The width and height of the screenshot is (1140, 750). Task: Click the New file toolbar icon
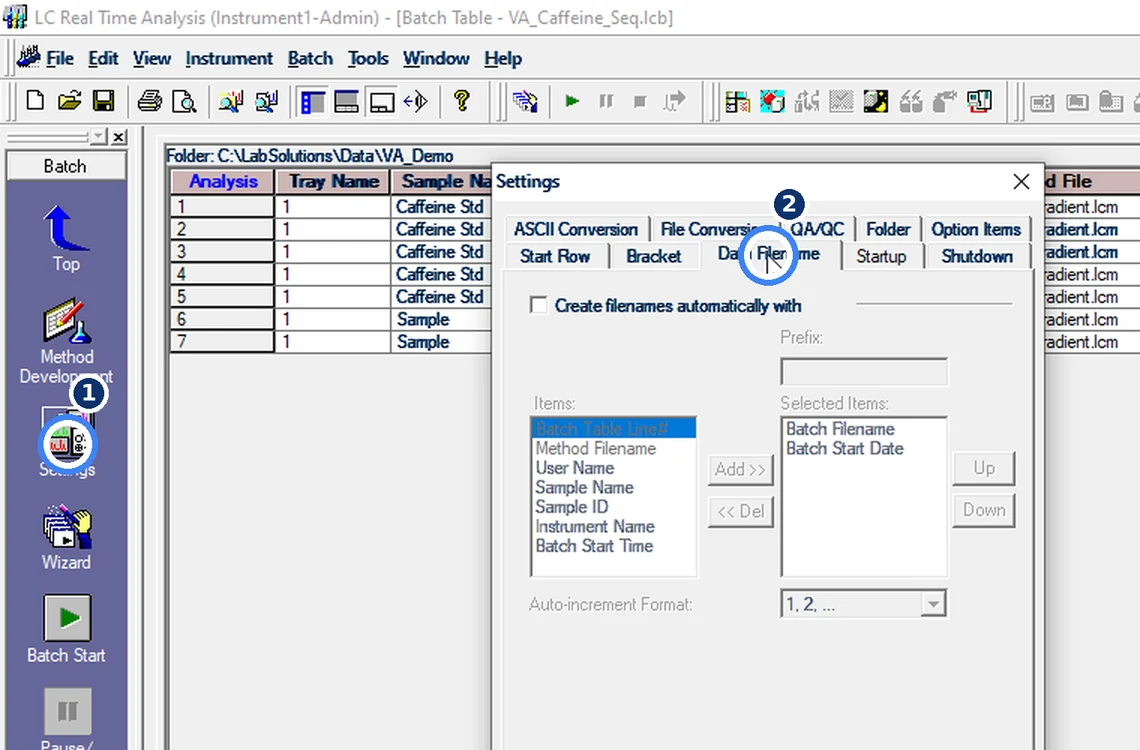coord(35,101)
